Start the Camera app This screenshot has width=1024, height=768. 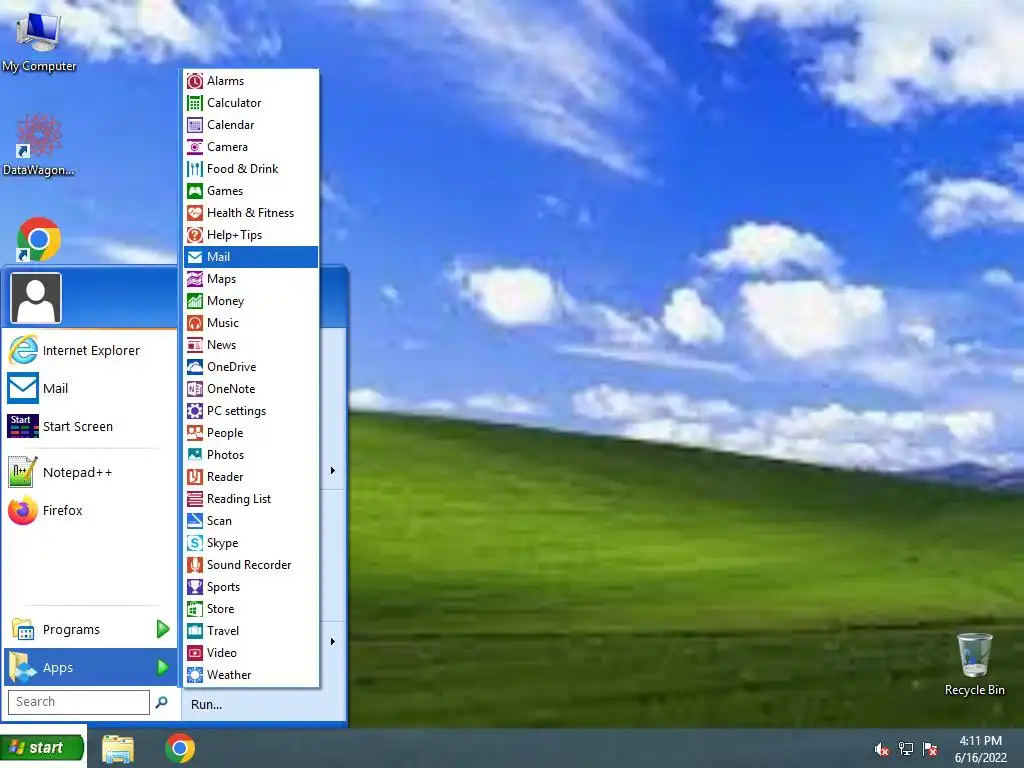251,147
